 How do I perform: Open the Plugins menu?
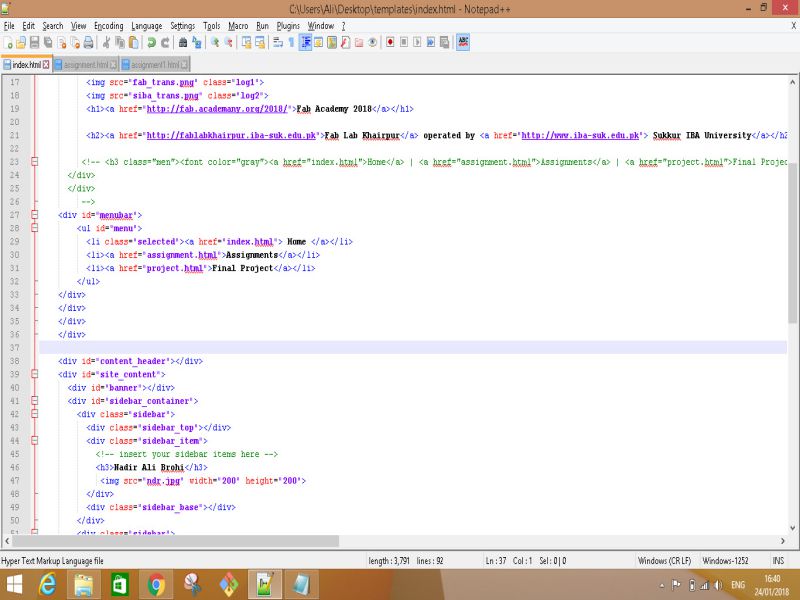coord(288,26)
